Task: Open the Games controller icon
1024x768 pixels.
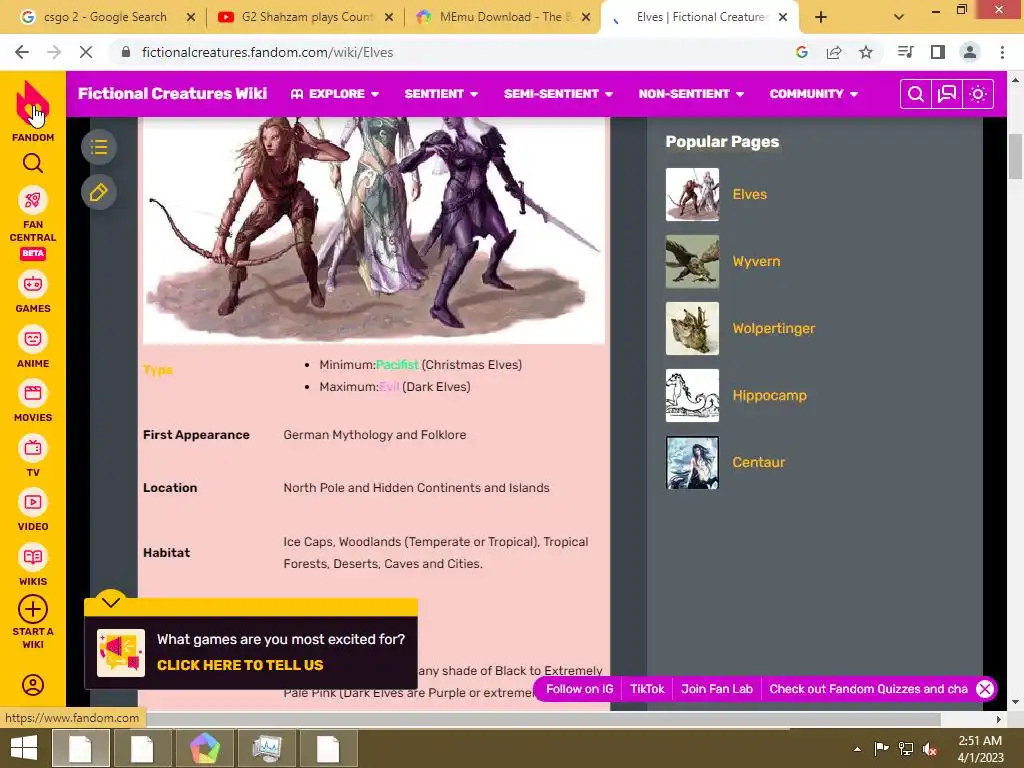Action: (33, 285)
